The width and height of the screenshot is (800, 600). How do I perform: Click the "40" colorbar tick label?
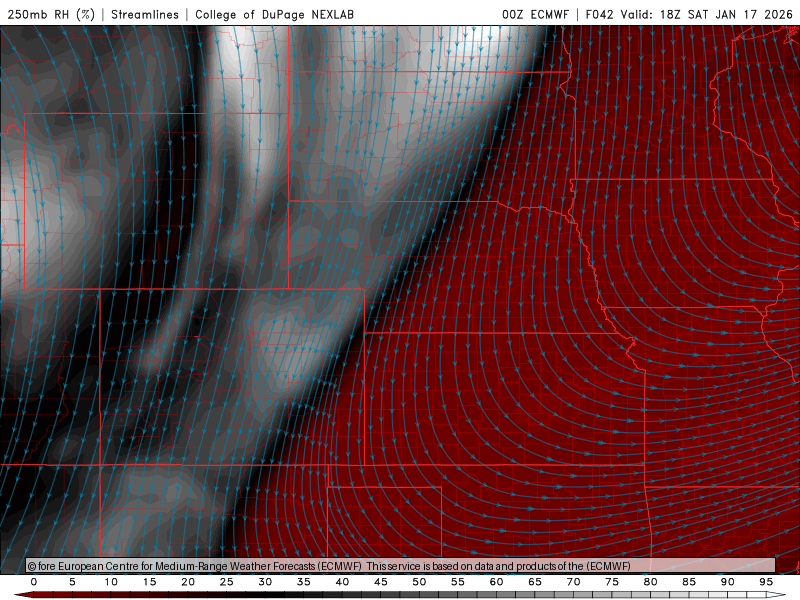pos(342,582)
